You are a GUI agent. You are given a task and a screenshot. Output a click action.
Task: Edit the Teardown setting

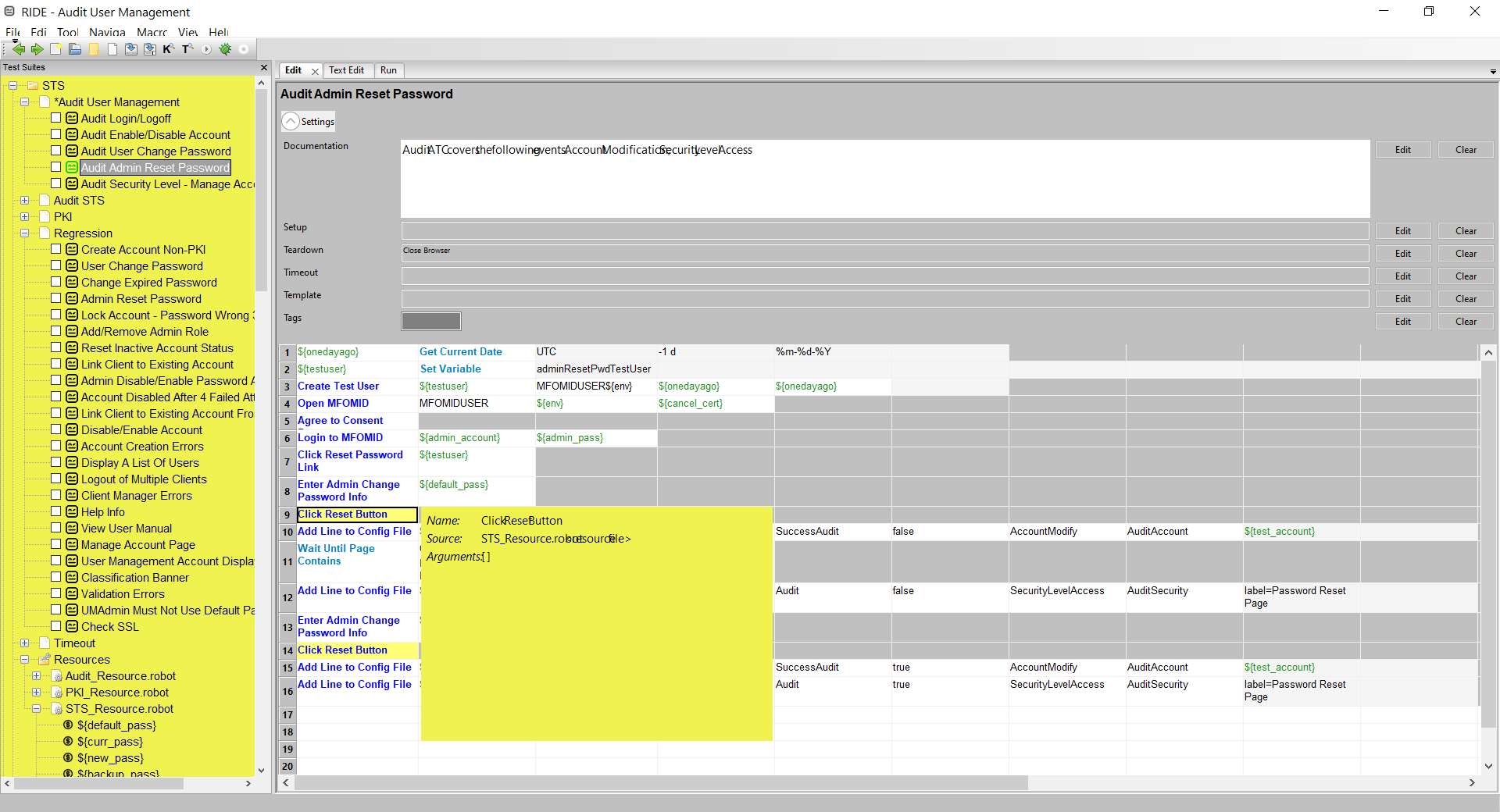(x=1402, y=253)
